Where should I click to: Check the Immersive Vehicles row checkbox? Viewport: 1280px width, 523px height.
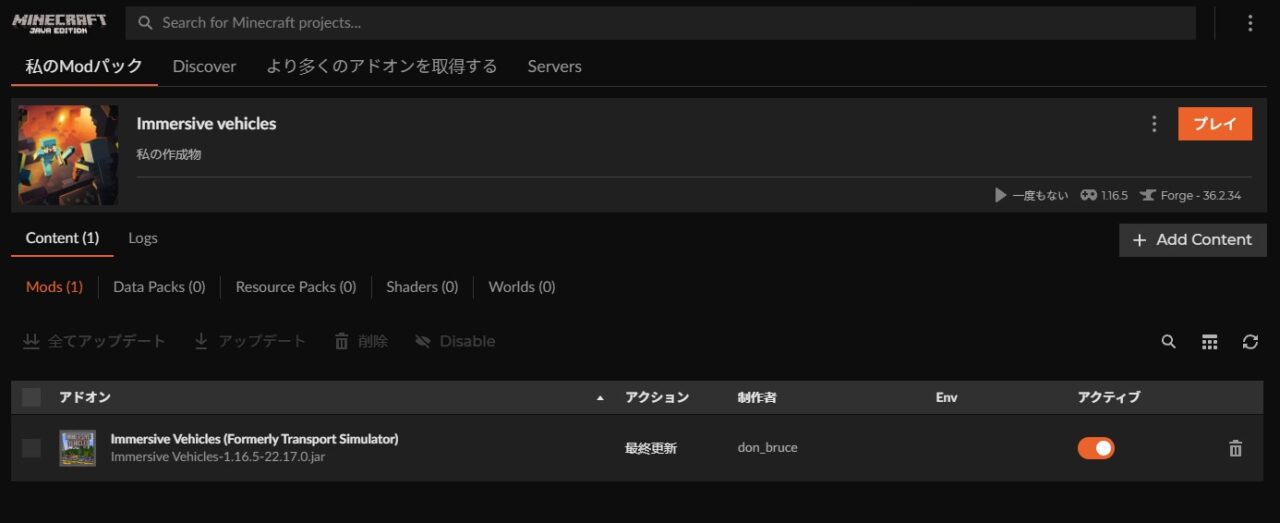coord(31,448)
